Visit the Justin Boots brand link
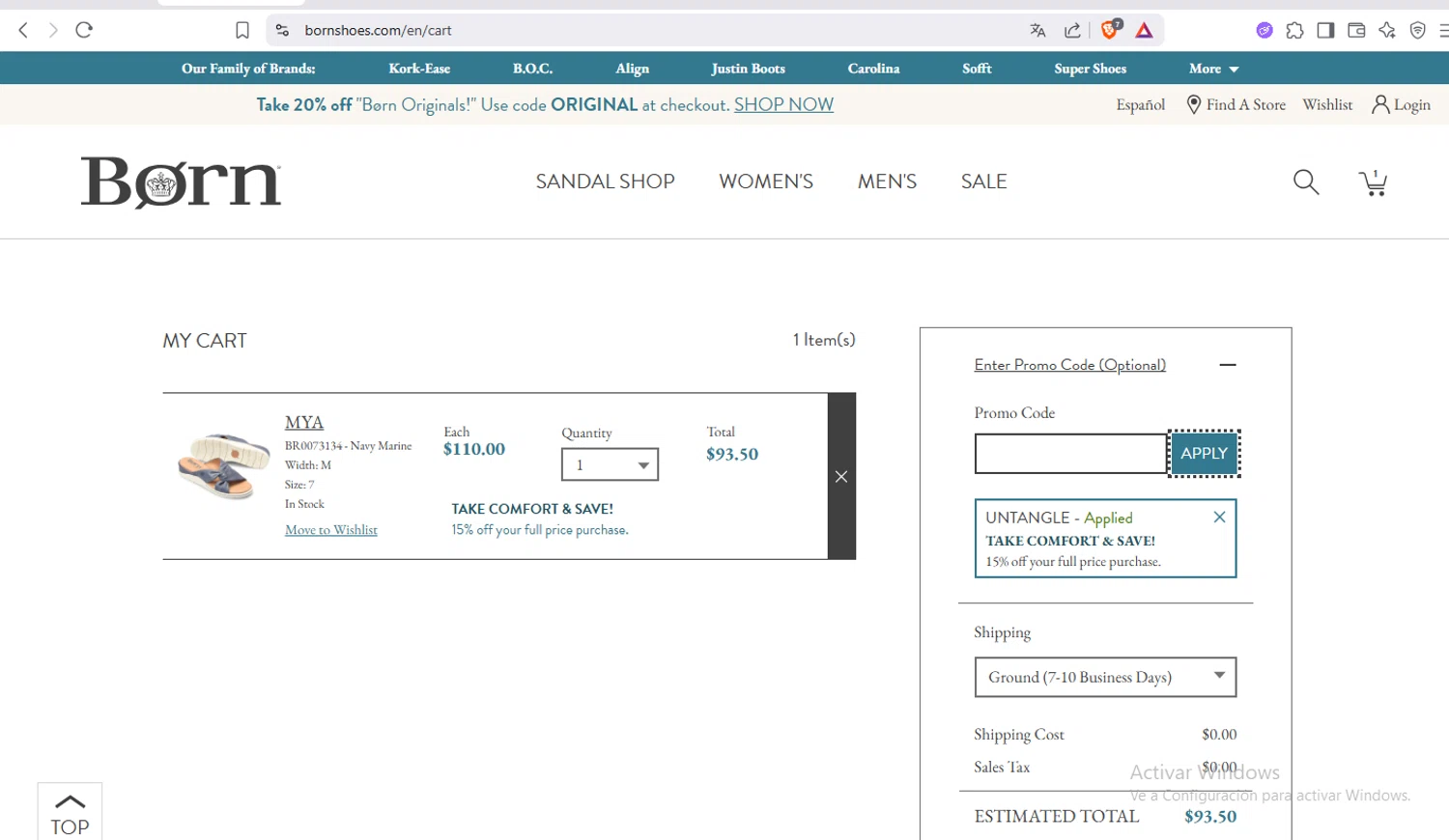 click(x=748, y=69)
